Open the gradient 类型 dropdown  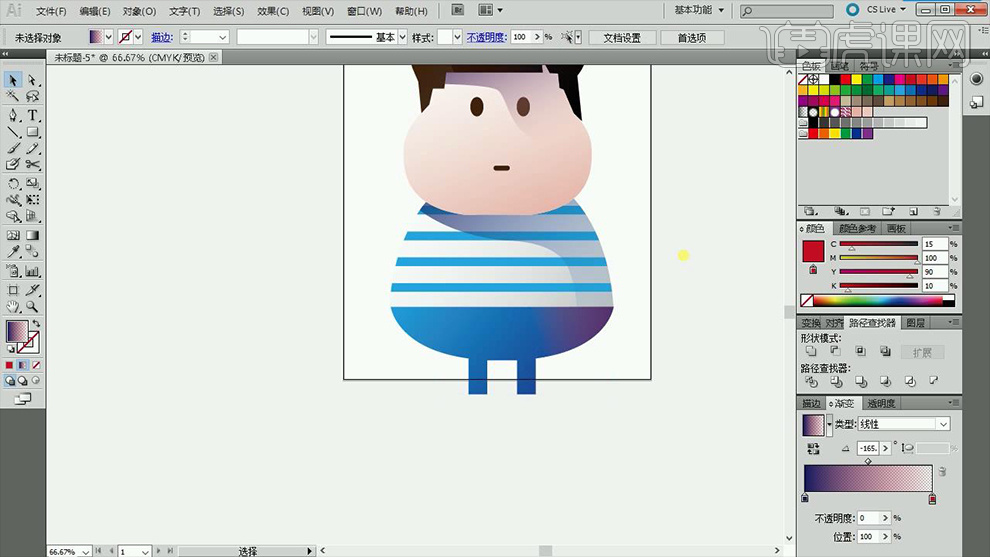[x=943, y=424]
